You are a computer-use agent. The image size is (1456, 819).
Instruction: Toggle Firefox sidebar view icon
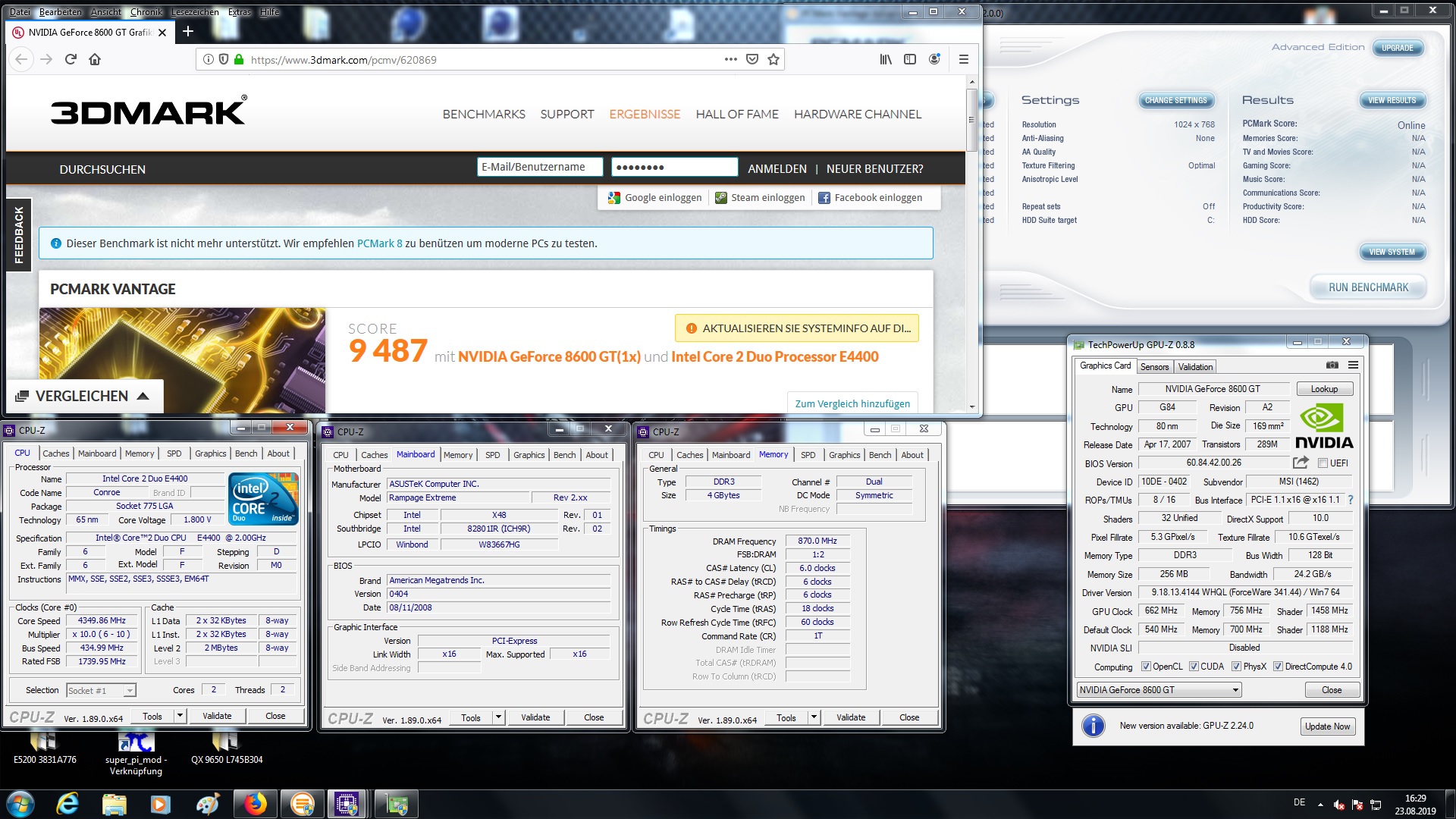[910, 59]
